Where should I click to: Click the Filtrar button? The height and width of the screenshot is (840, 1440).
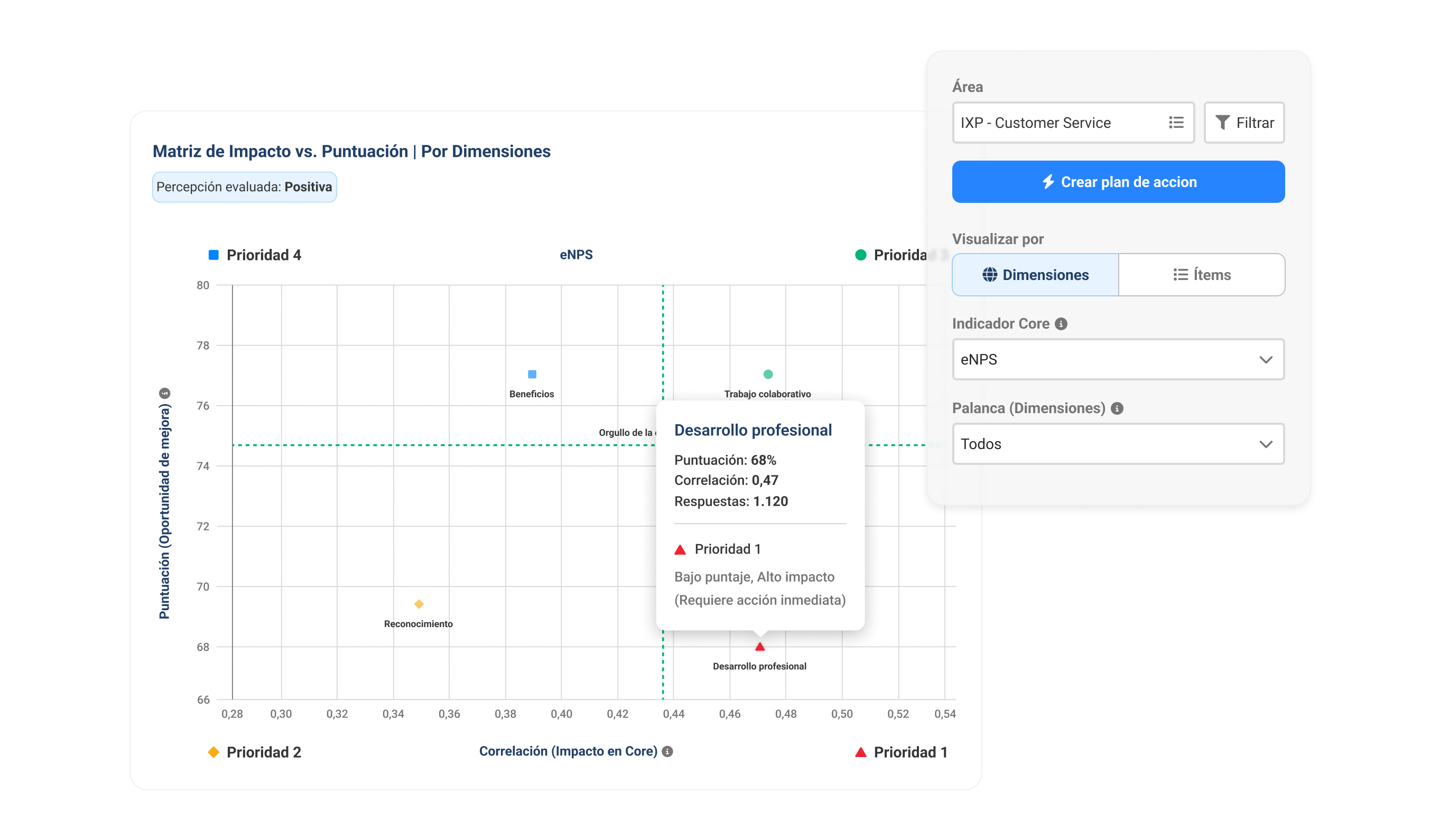tap(1244, 122)
